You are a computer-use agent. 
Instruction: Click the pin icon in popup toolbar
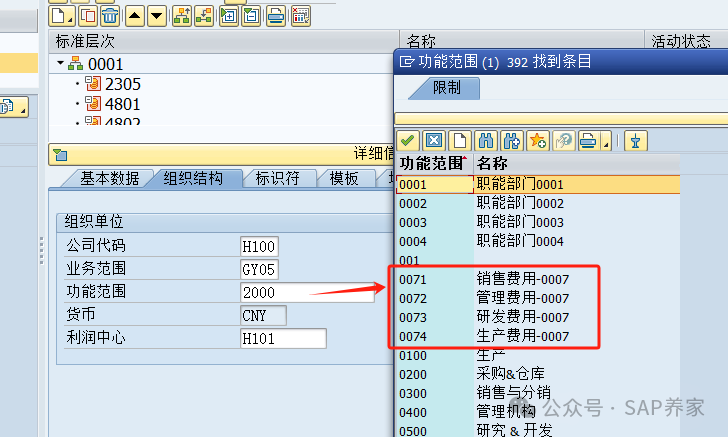coord(636,140)
